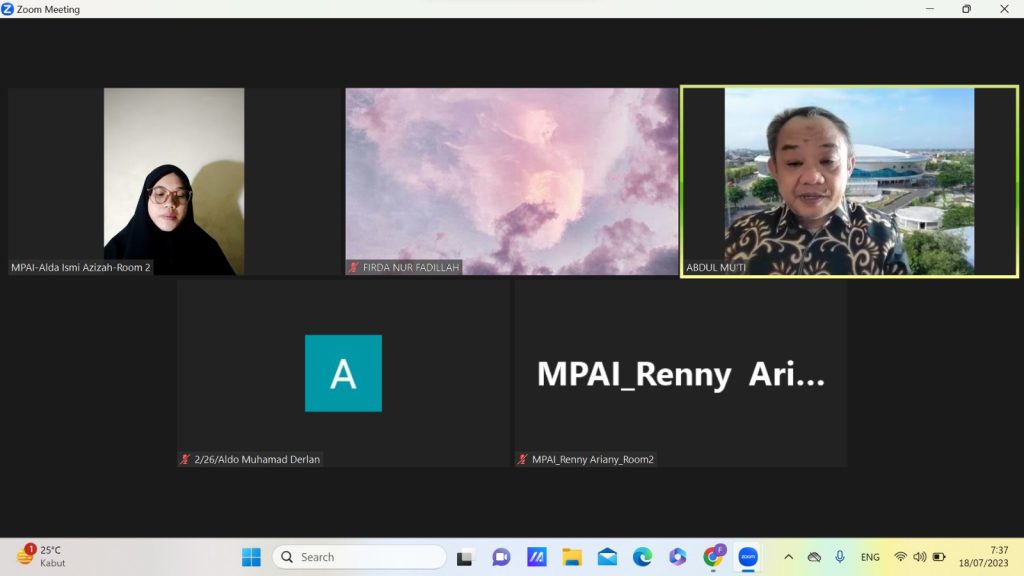This screenshot has width=1024, height=576.
Task: Click muted mic icon on MPAI_Renny Ariany tile
Action: tap(522, 459)
